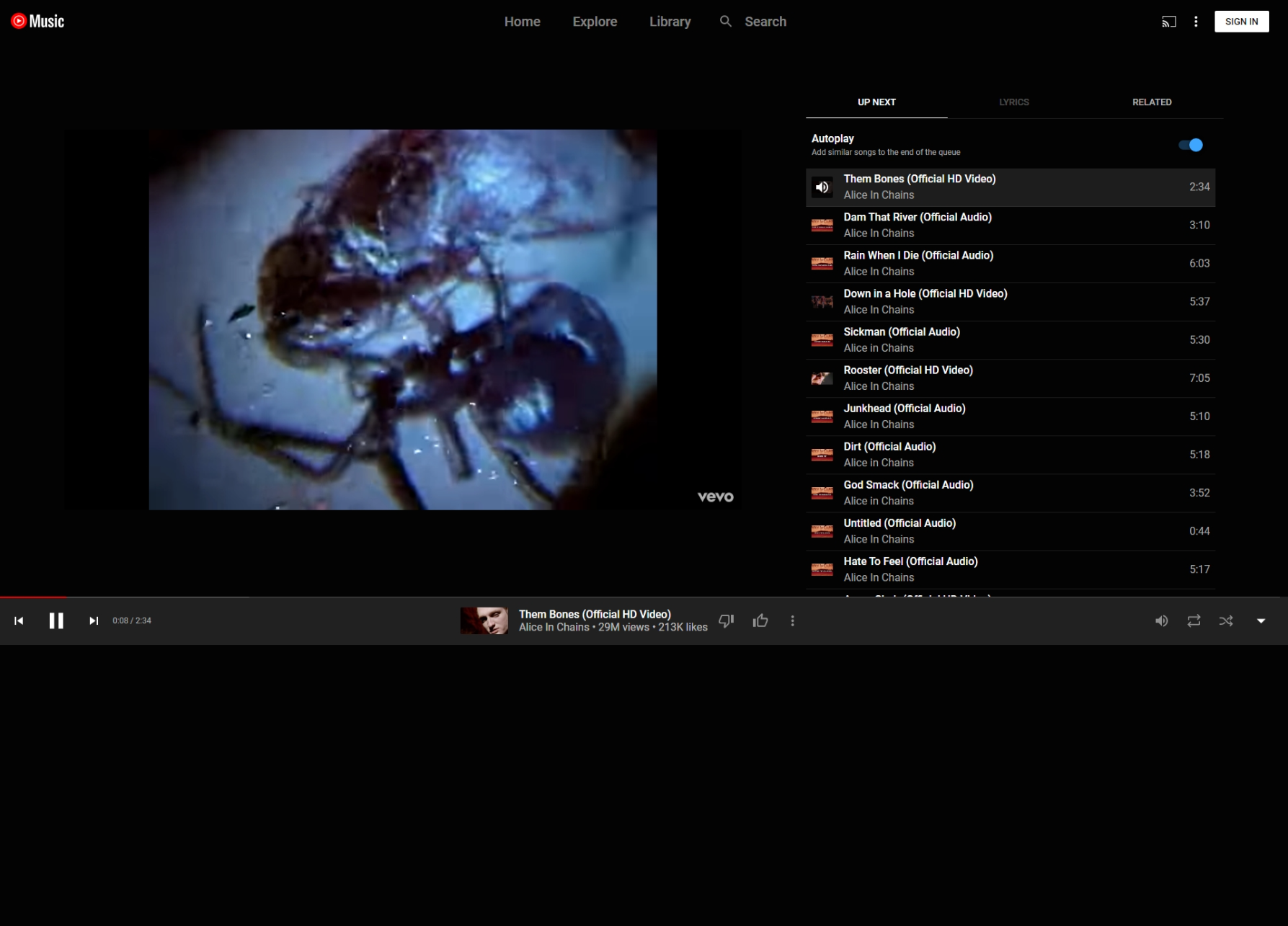Go to the Explore page
This screenshot has width=1288, height=926.
click(x=595, y=22)
